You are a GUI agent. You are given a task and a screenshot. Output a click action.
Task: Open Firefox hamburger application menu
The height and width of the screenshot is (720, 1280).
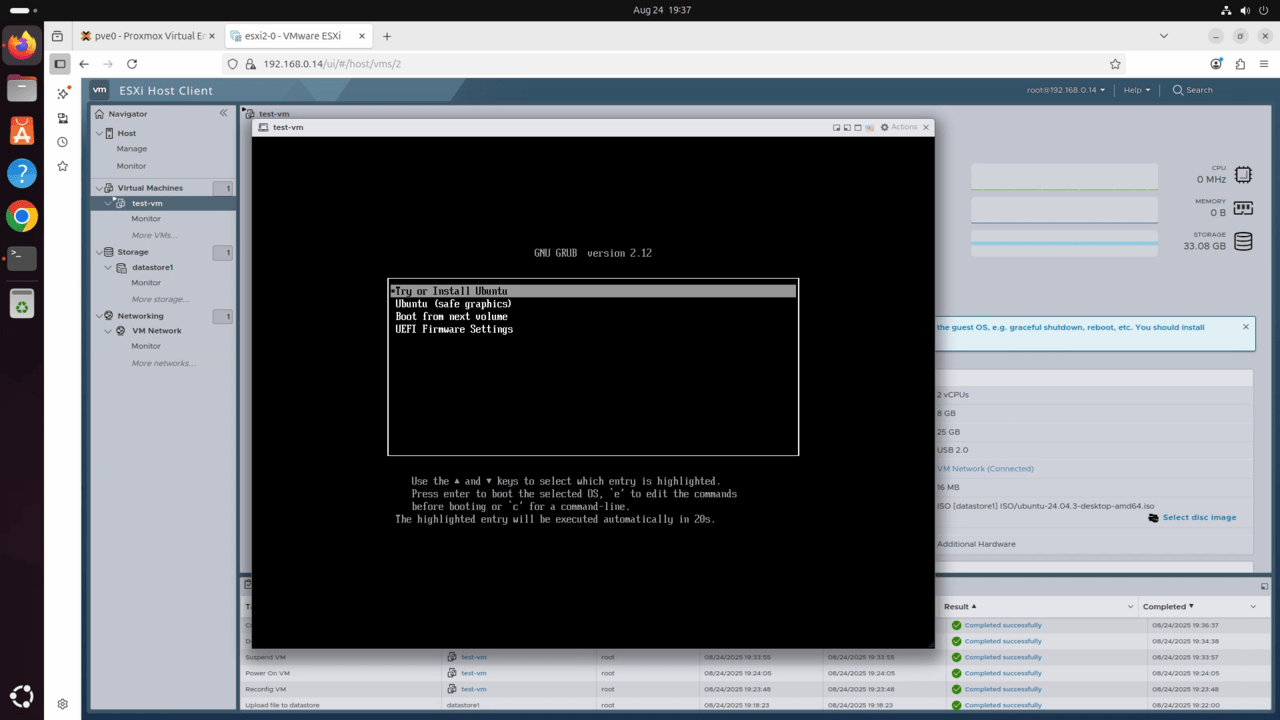coord(1263,64)
